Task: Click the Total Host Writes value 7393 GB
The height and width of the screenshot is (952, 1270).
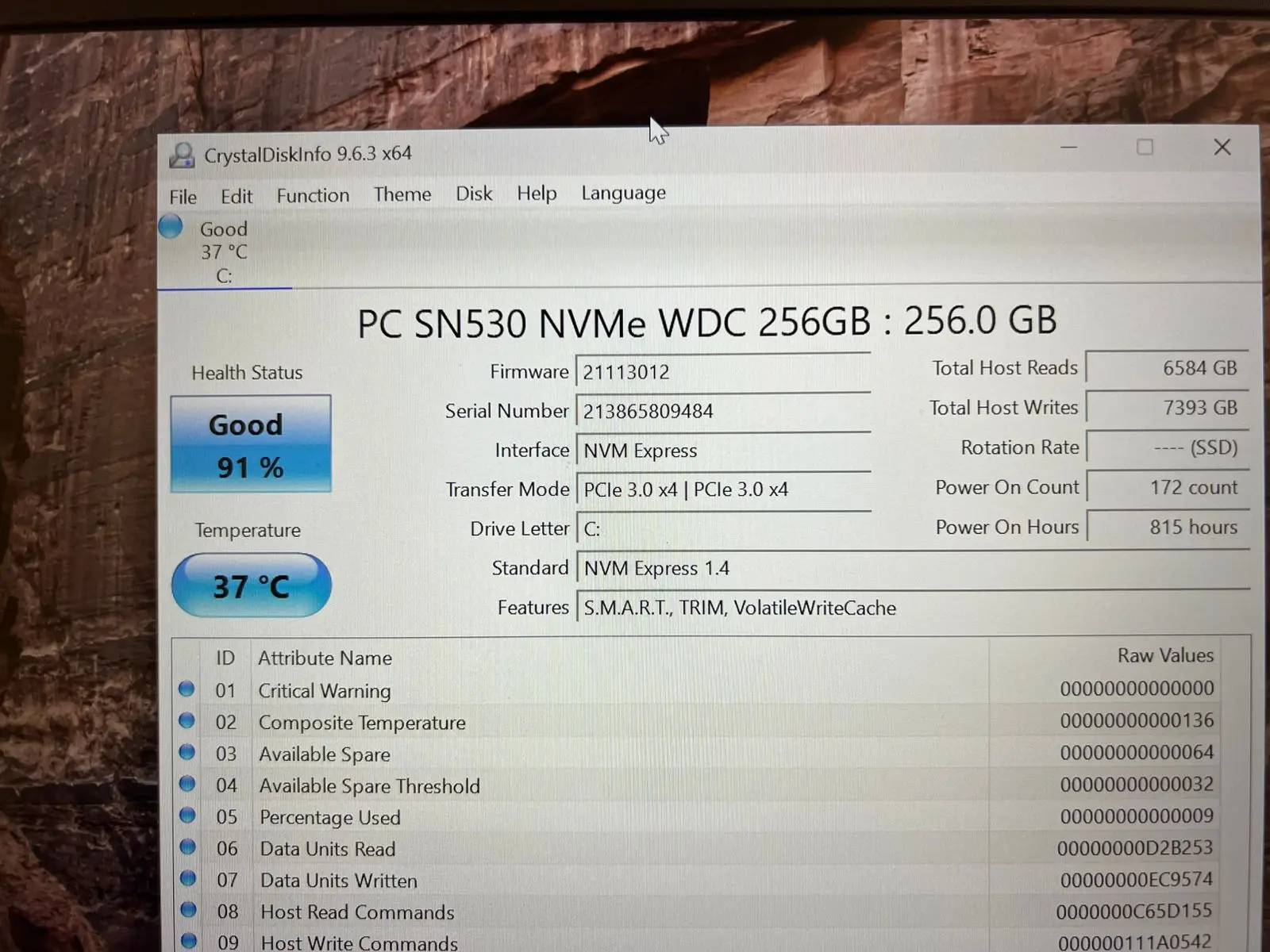Action: (x=1168, y=408)
